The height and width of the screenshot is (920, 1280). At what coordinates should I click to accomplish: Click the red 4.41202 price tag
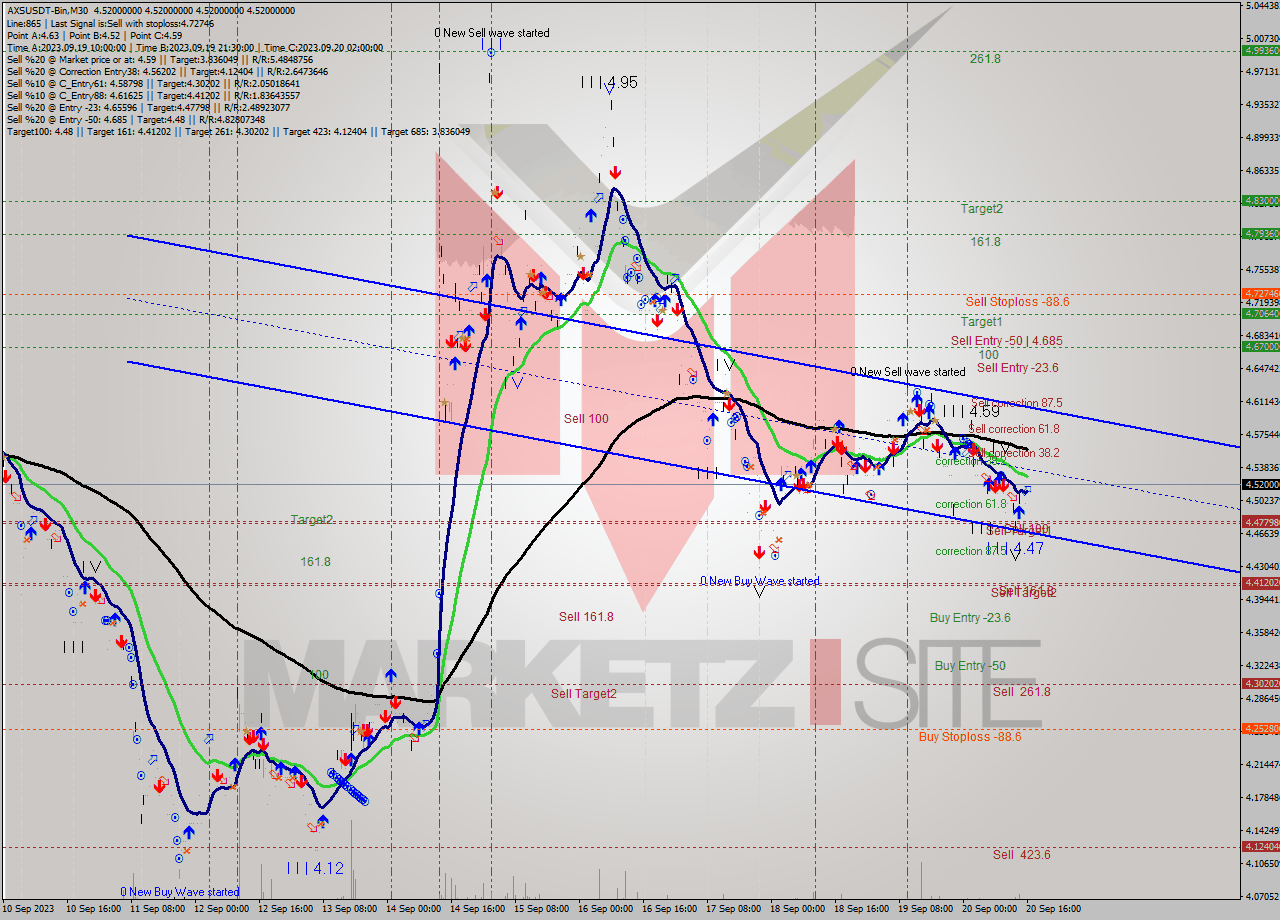(1260, 582)
